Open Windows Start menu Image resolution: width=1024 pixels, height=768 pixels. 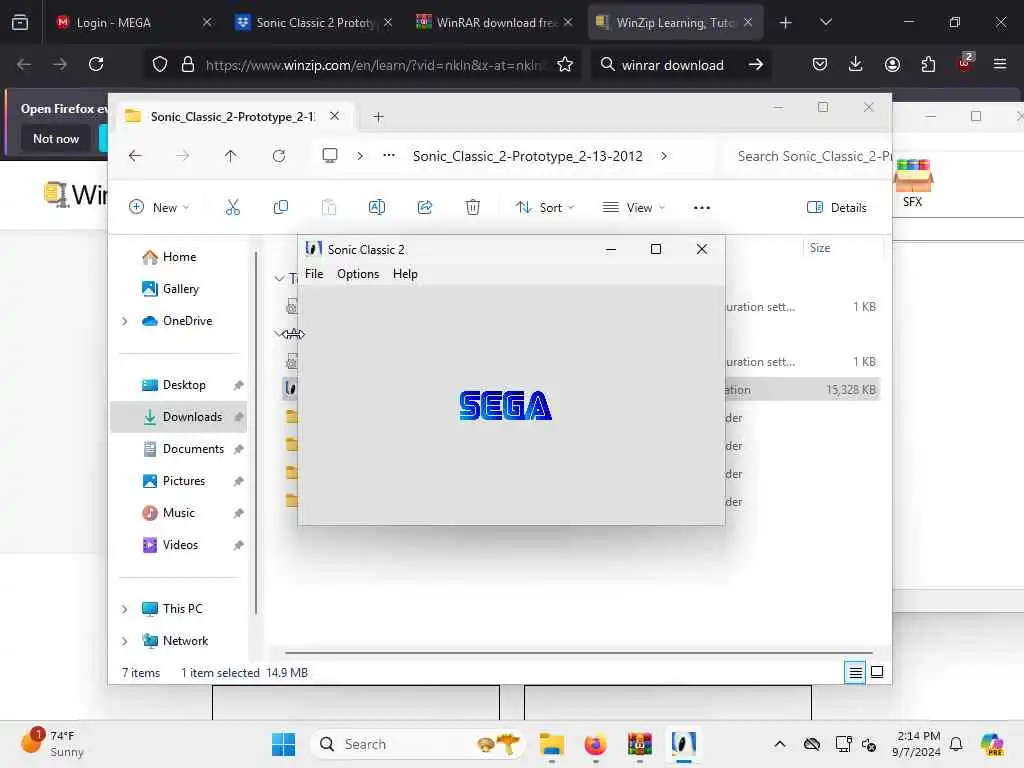tap(283, 744)
